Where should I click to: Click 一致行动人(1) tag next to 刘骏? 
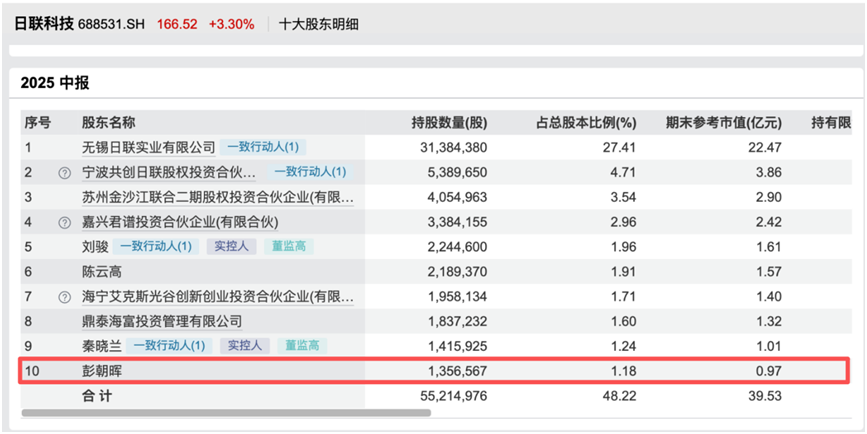[x=156, y=247]
